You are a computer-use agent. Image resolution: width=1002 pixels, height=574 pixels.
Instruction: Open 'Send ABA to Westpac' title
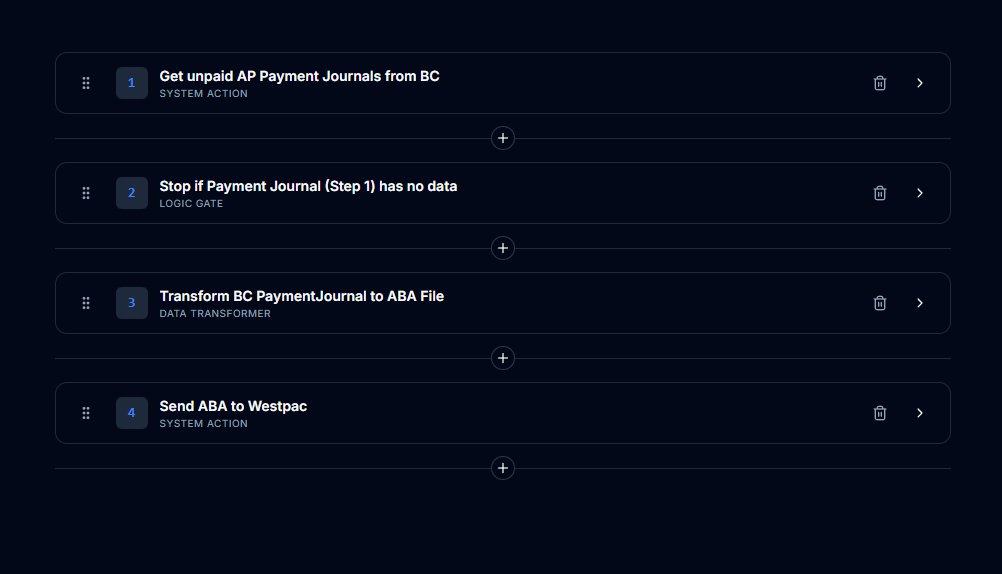coord(233,406)
